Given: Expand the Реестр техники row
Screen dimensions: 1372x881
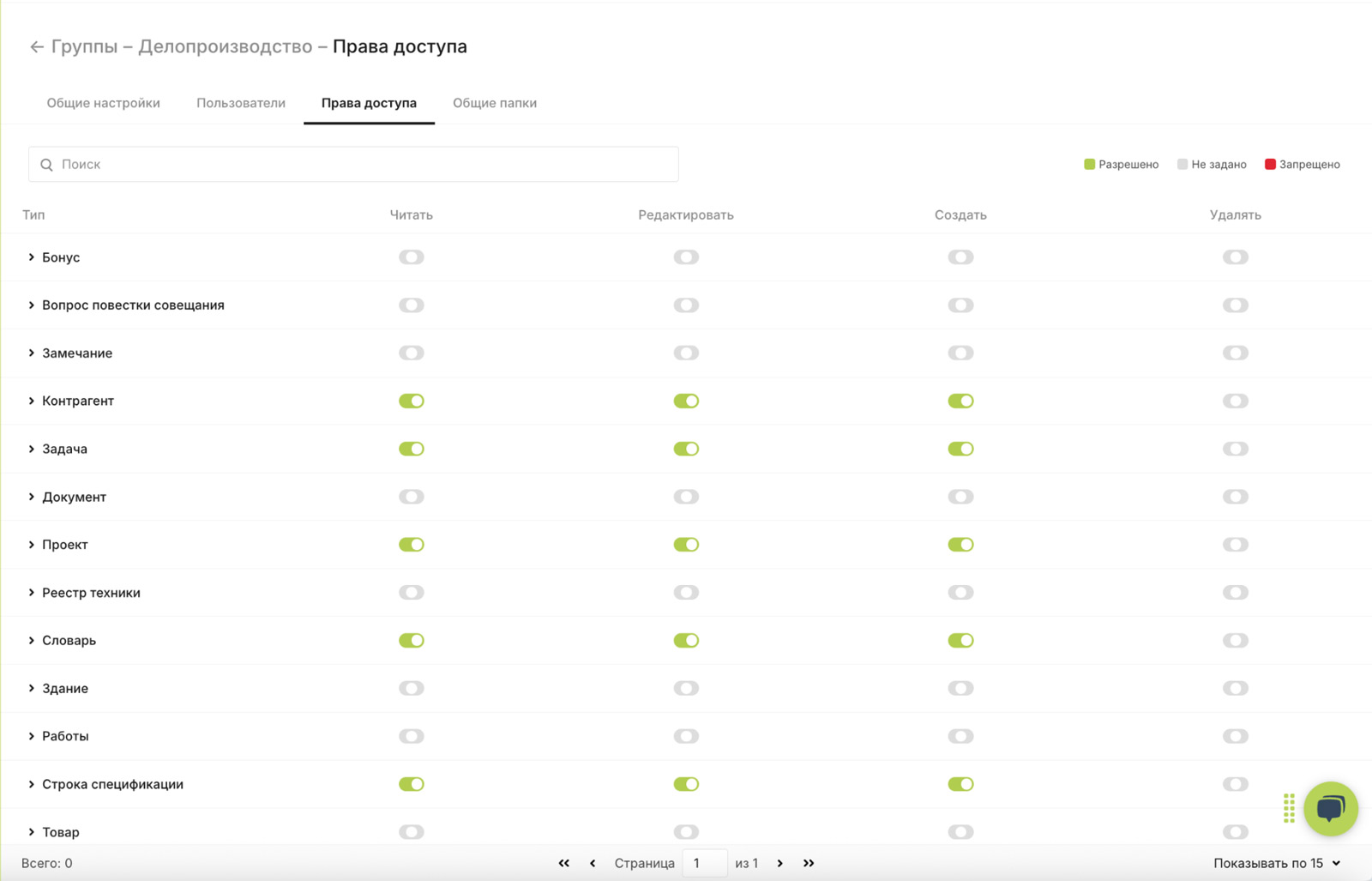Looking at the screenshot, I should [x=32, y=593].
